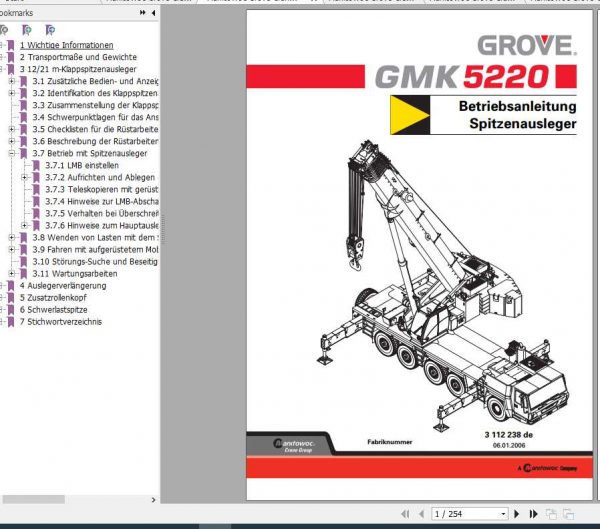
Task: Click the double-arrow options icon in Bookmarks header
Action: pyautogui.click(x=143, y=13)
